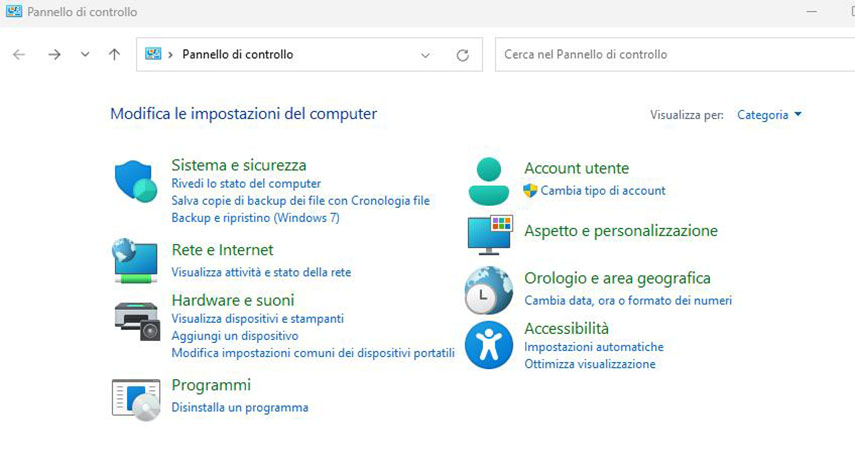Click the Orologio e area geografica clock icon
This screenshot has height=467, width=855.
coord(489,290)
